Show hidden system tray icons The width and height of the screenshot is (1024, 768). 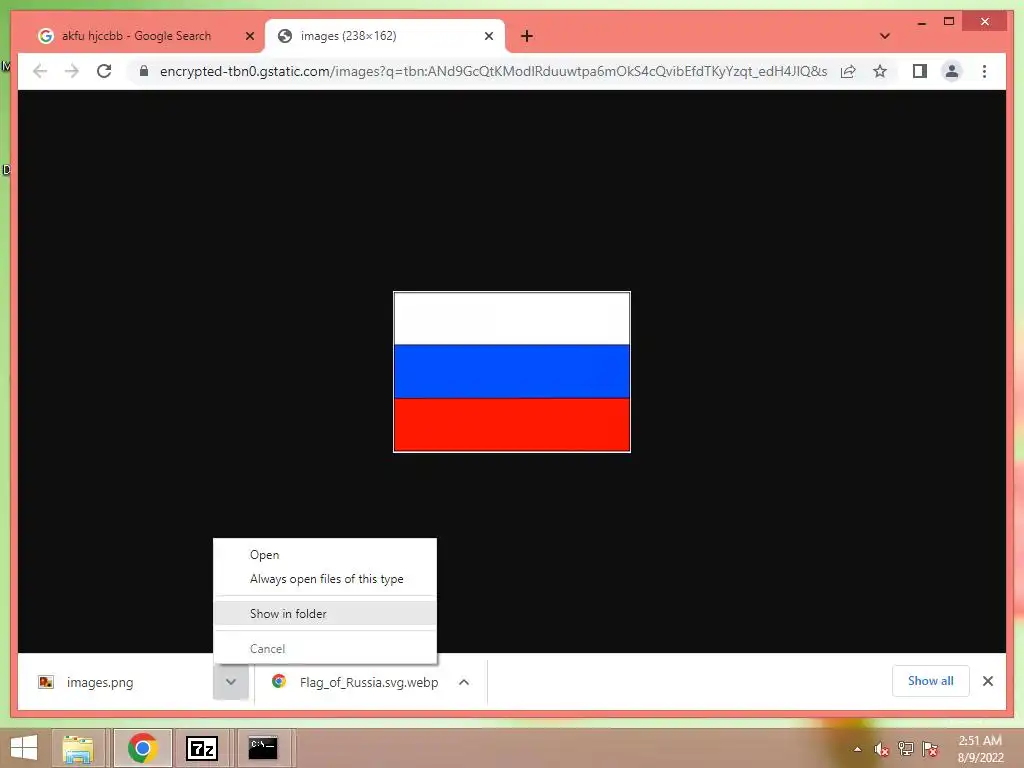[857, 749]
